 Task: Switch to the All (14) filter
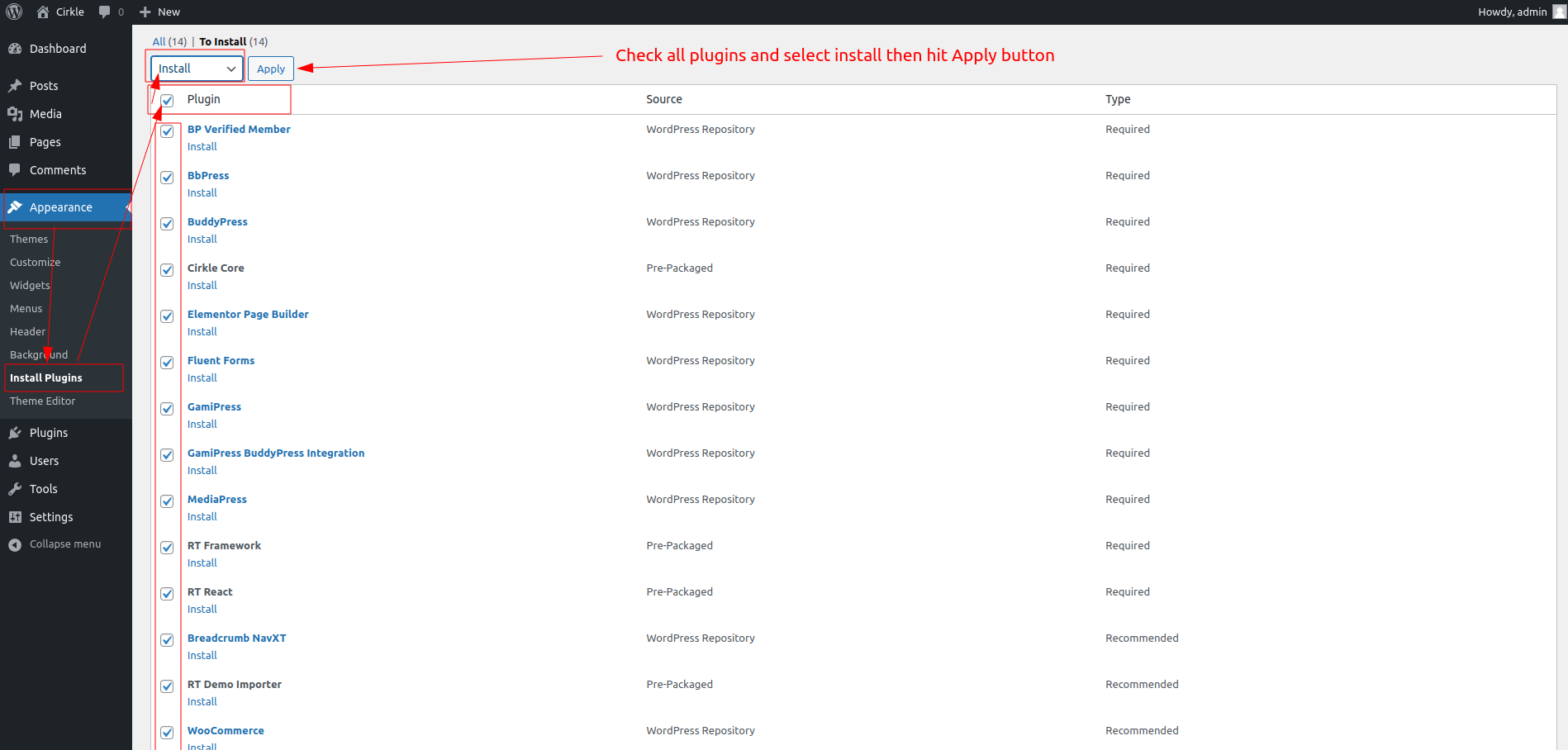point(169,41)
